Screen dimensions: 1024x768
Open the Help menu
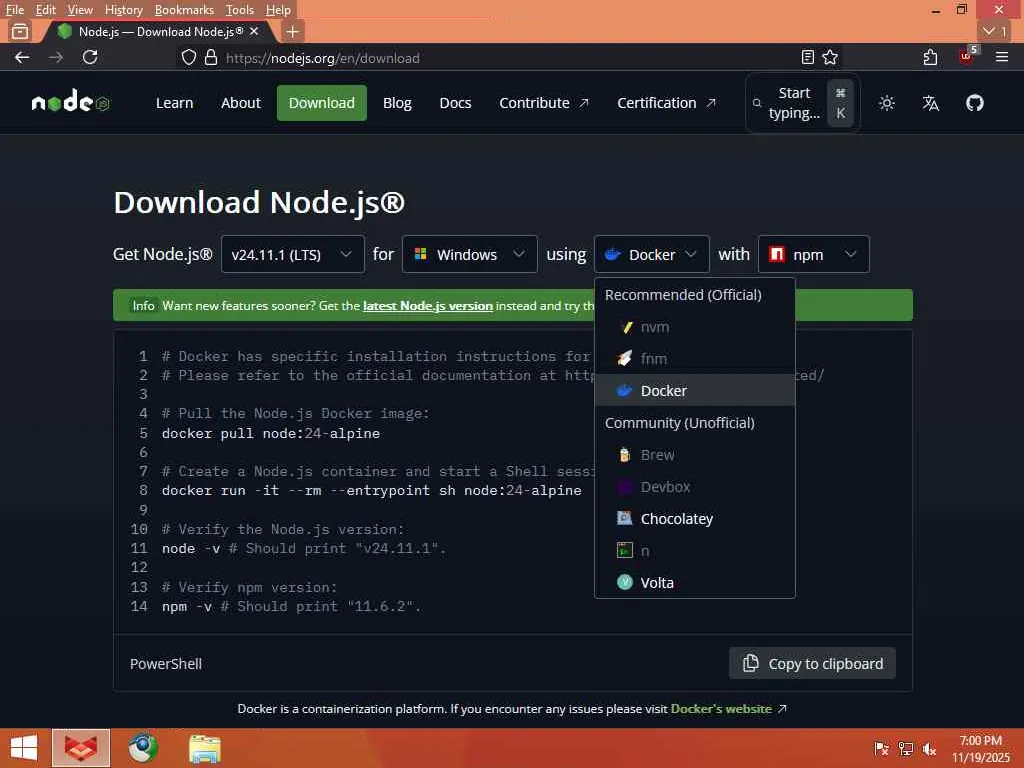278,10
